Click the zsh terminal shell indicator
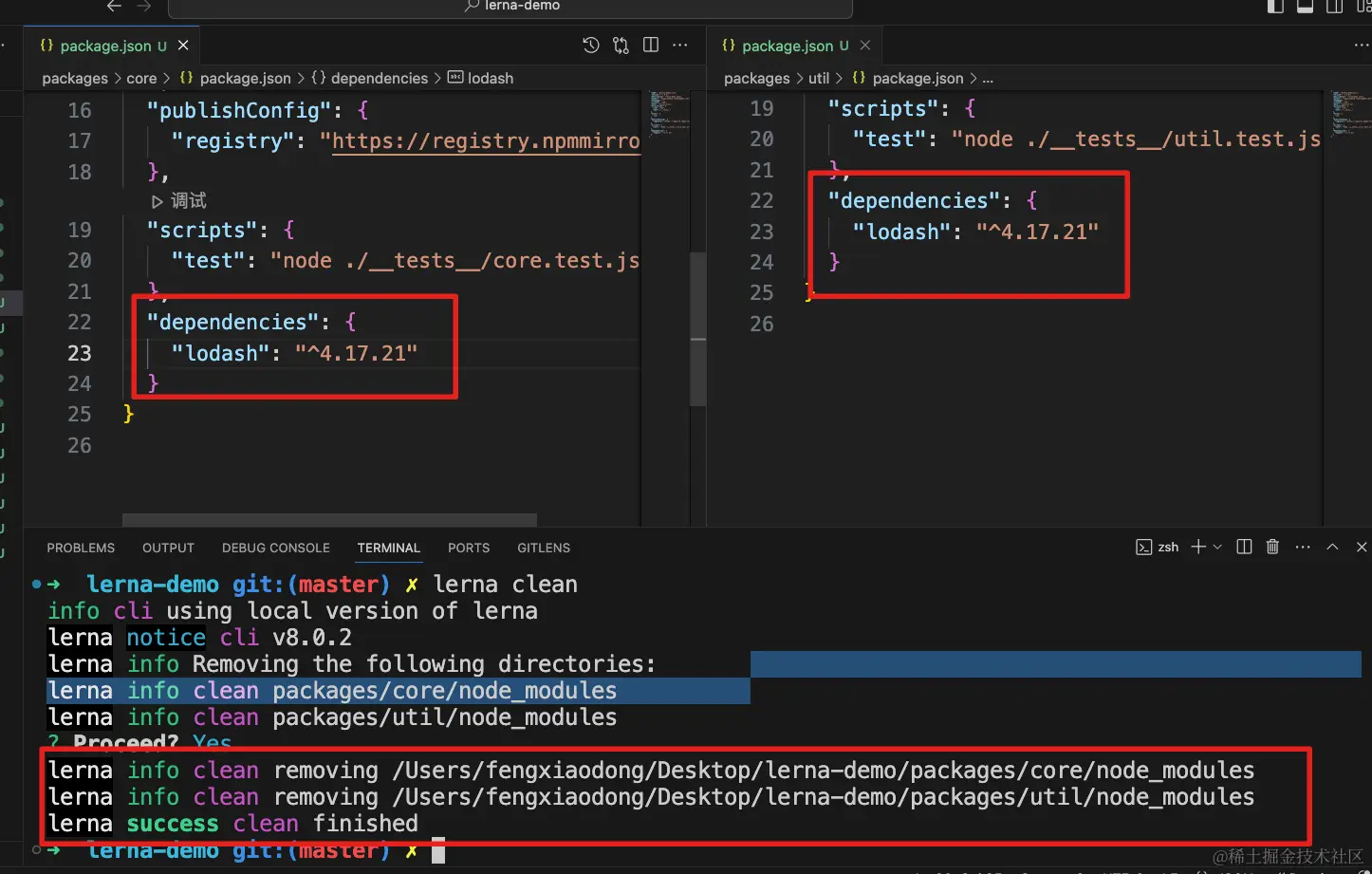 point(1157,547)
